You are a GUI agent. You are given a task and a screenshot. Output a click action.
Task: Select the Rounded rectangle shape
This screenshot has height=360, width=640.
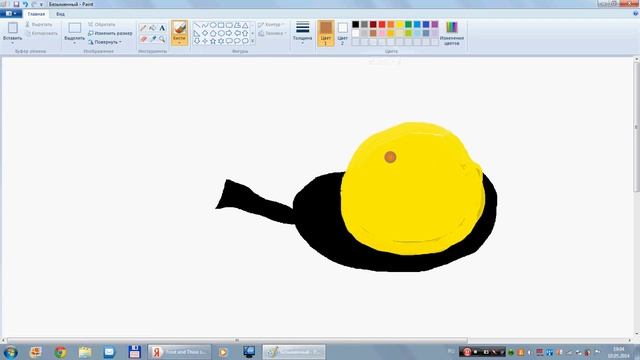pos(229,25)
